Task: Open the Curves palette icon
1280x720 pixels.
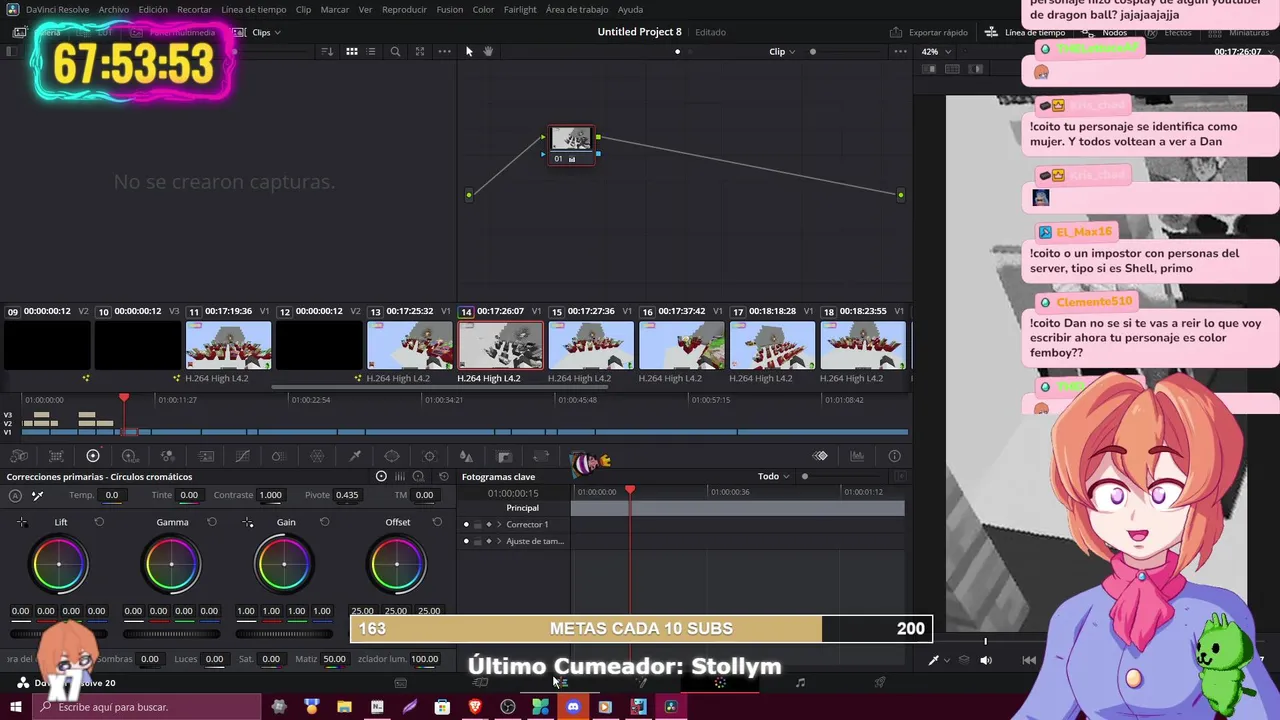Action: (242, 456)
